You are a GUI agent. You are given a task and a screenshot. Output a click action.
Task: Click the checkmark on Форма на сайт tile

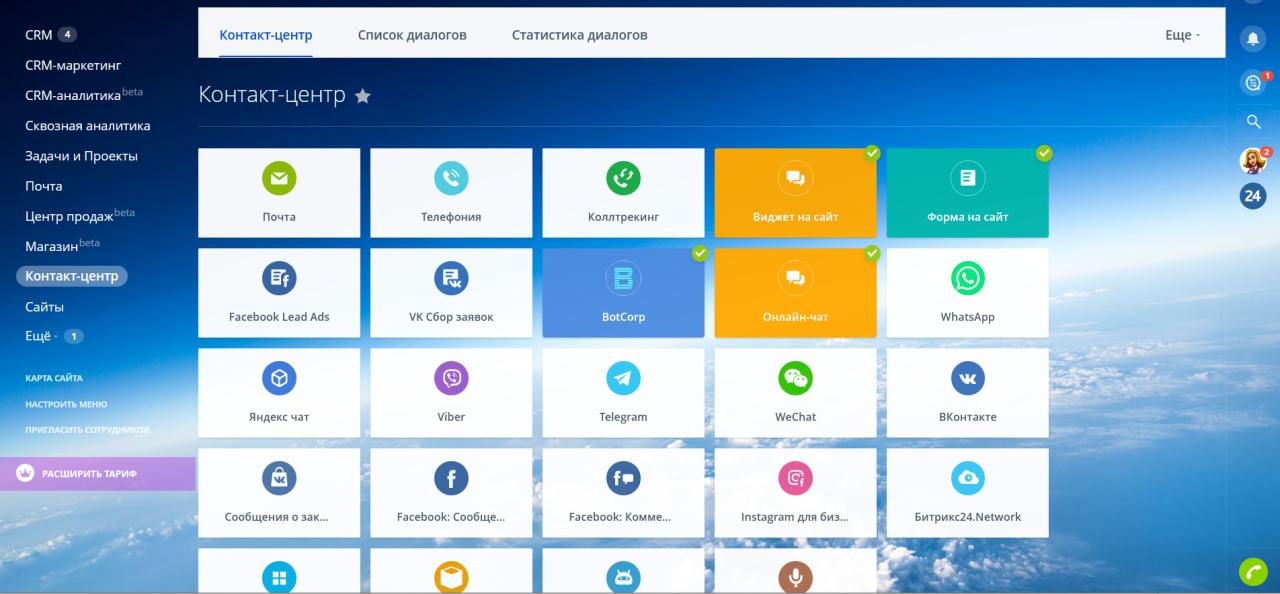1044,153
